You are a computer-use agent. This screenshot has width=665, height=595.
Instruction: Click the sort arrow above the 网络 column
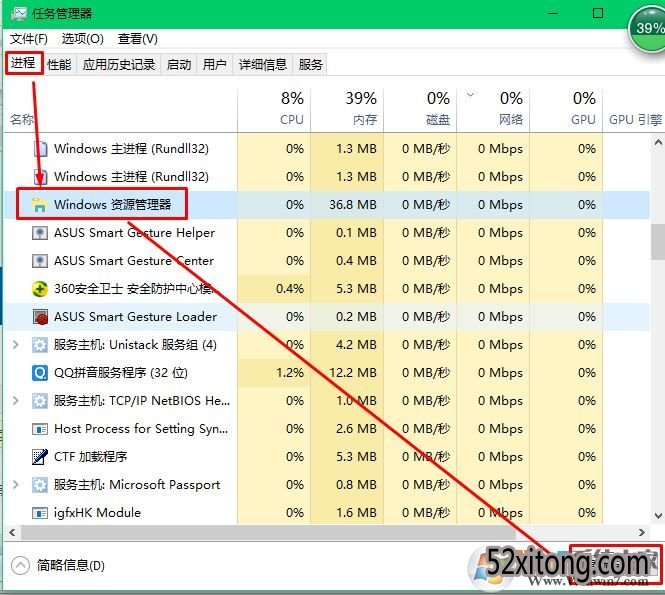click(470, 95)
